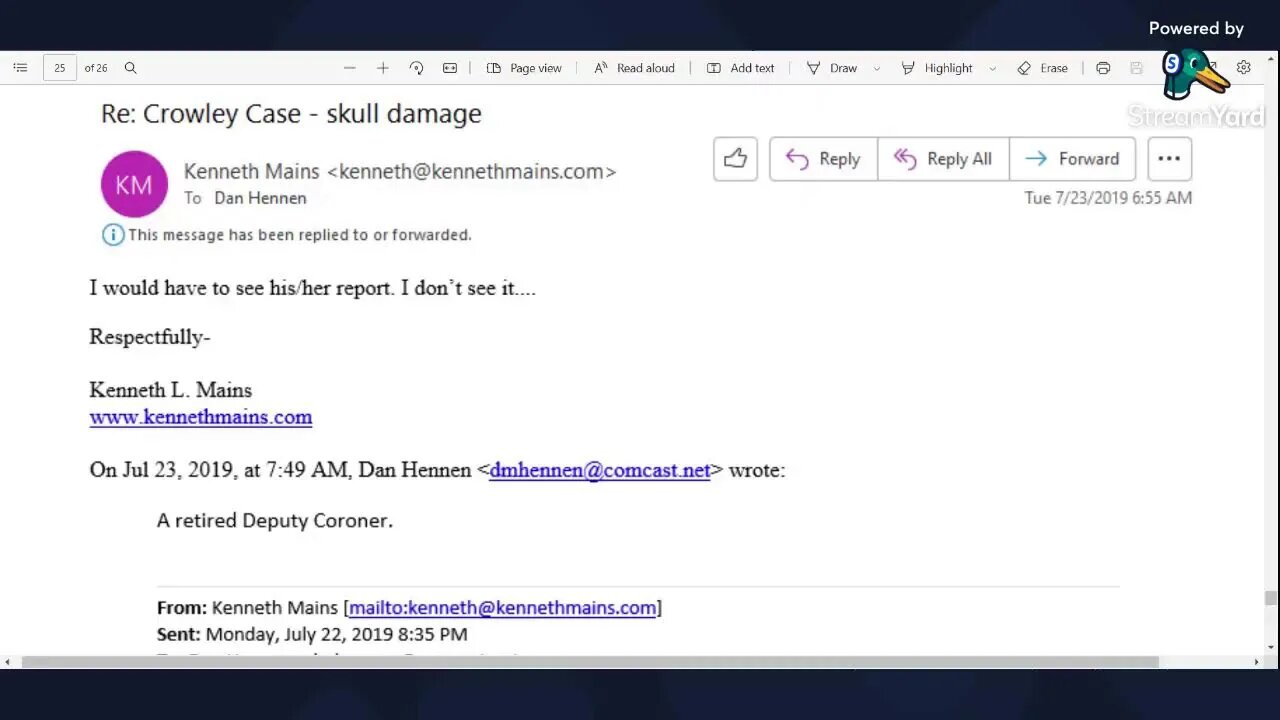Image resolution: width=1280 pixels, height=720 pixels.
Task: Click the timestamp Tue 7/23/2019 6:55 AM
Action: (1108, 198)
